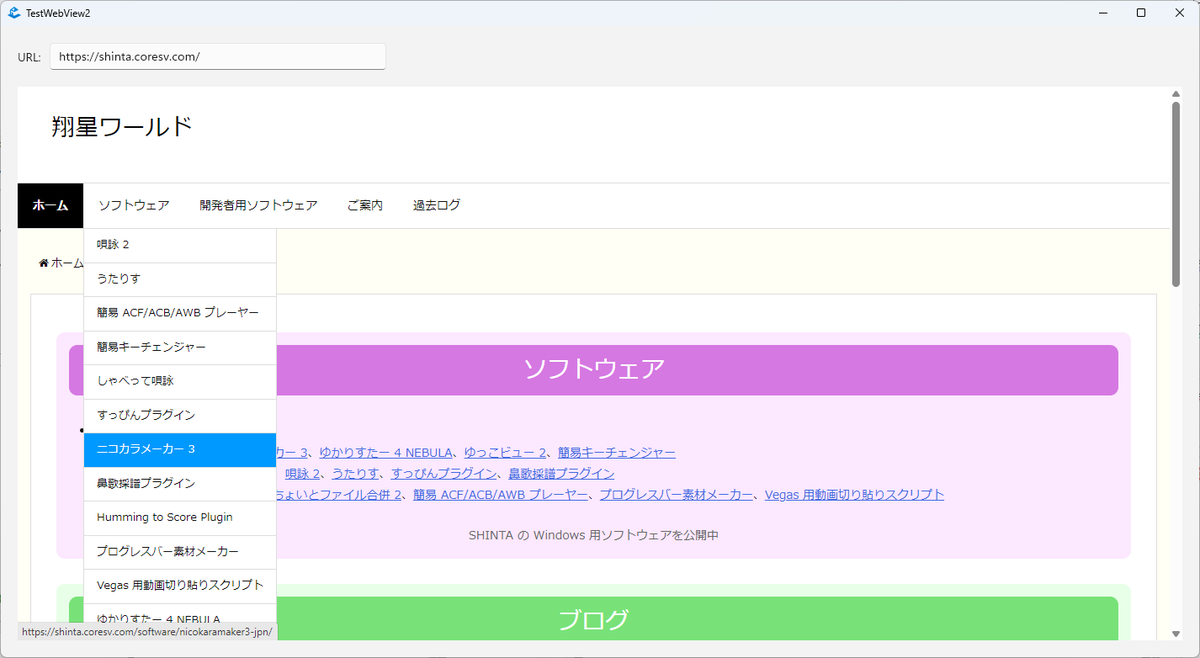
Task: Select すっぴんプラグイン in dropdown menu
Action: point(180,415)
